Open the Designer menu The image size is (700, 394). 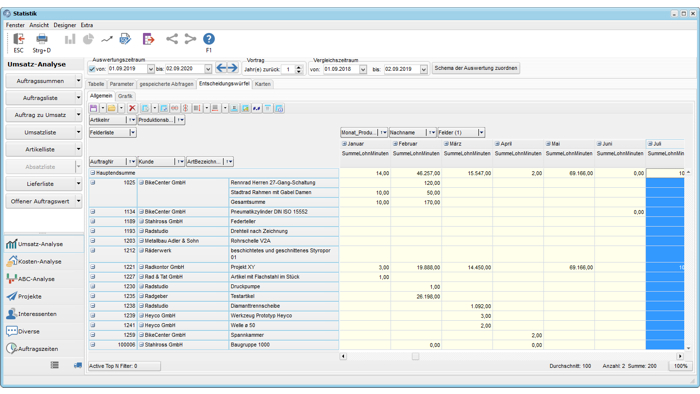click(65, 25)
